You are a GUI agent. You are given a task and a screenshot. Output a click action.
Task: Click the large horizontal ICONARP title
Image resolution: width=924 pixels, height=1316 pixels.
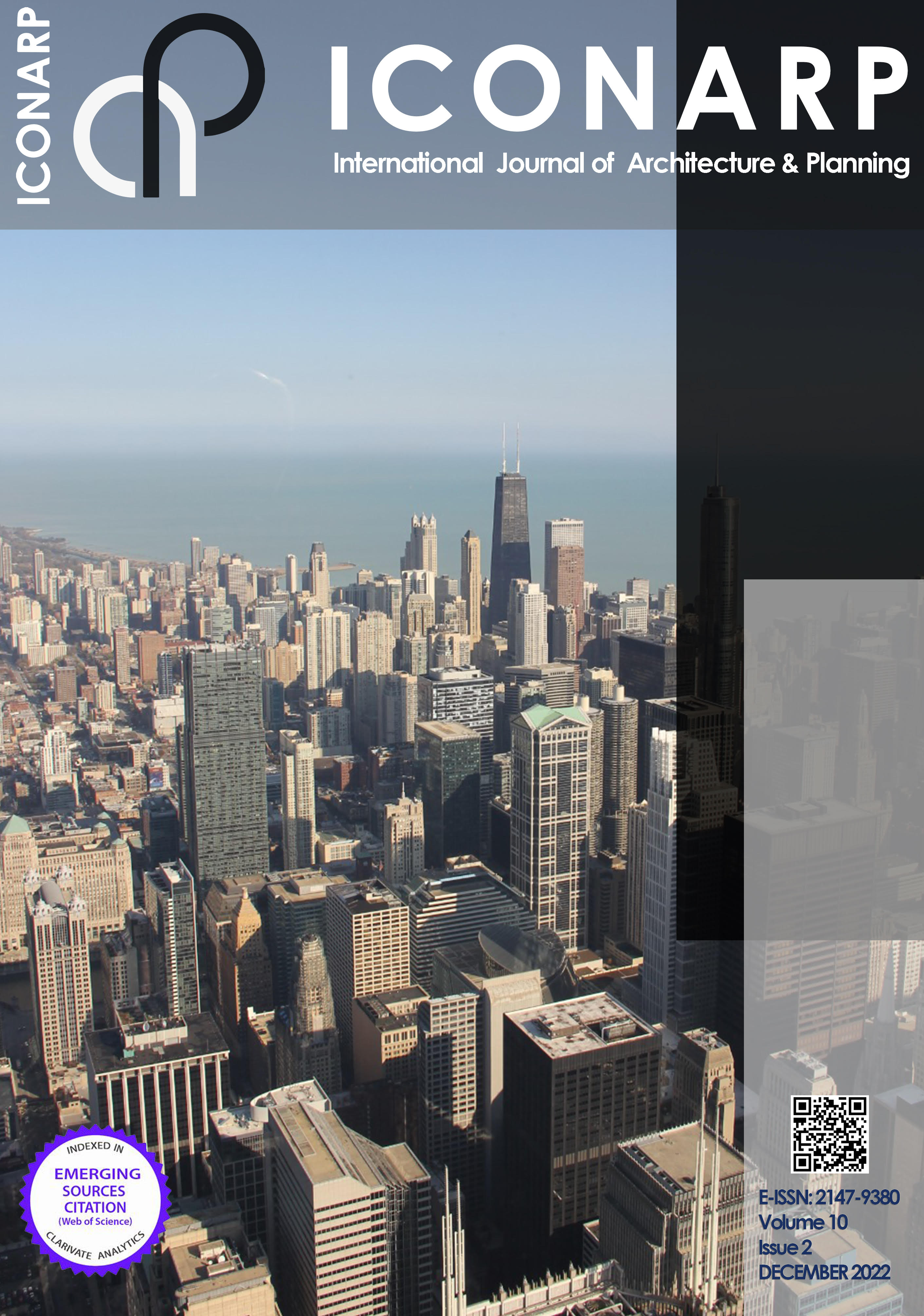point(619,88)
